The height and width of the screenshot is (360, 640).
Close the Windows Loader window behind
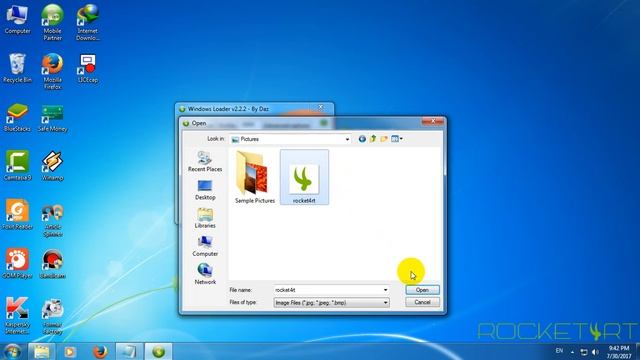(321, 107)
